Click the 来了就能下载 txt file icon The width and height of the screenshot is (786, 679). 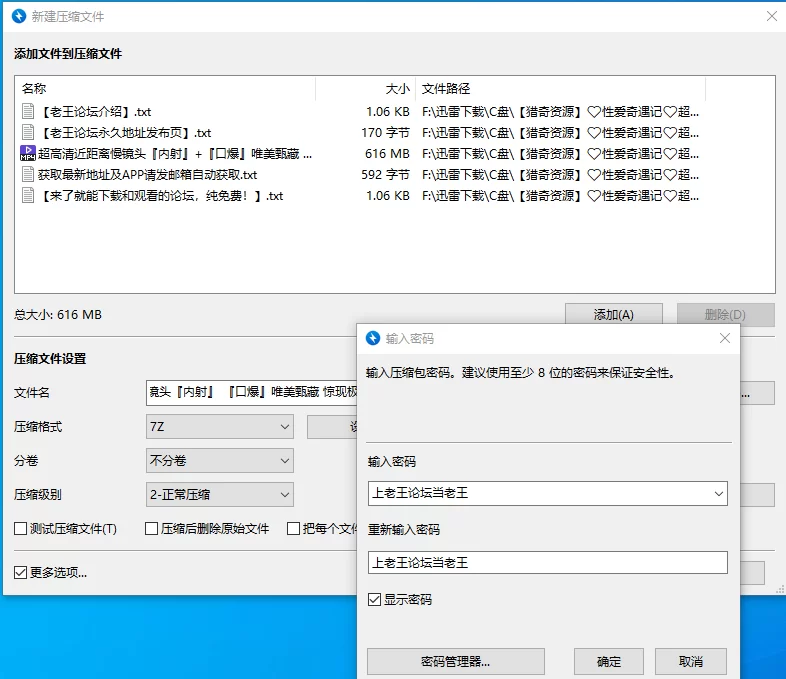pos(28,195)
